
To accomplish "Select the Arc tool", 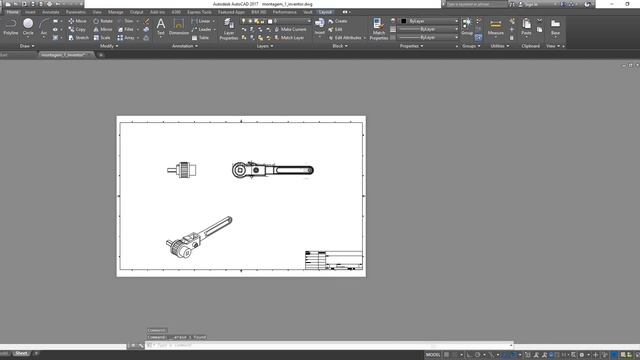I will (x=44, y=27).
